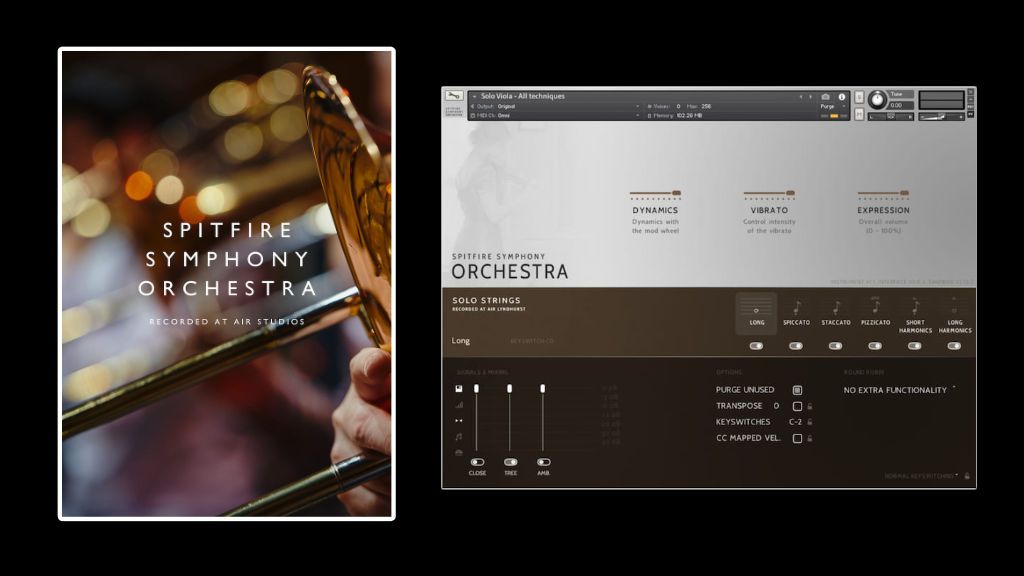Toggle the Staccato articulation load switch
The image size is (1024, 576).
835,346
